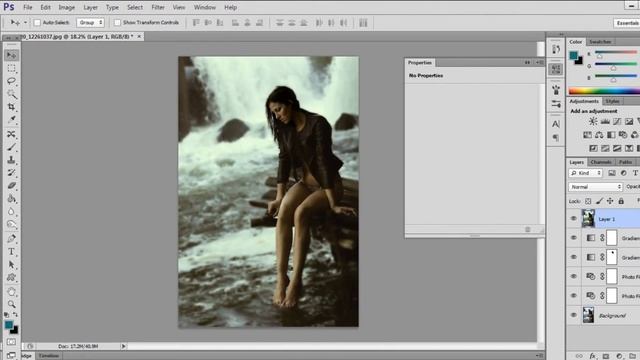The height and width of the screenshot is (360, 640).
Task: Click the auto-align layers icon in options bar
Action: coord(363,23)
